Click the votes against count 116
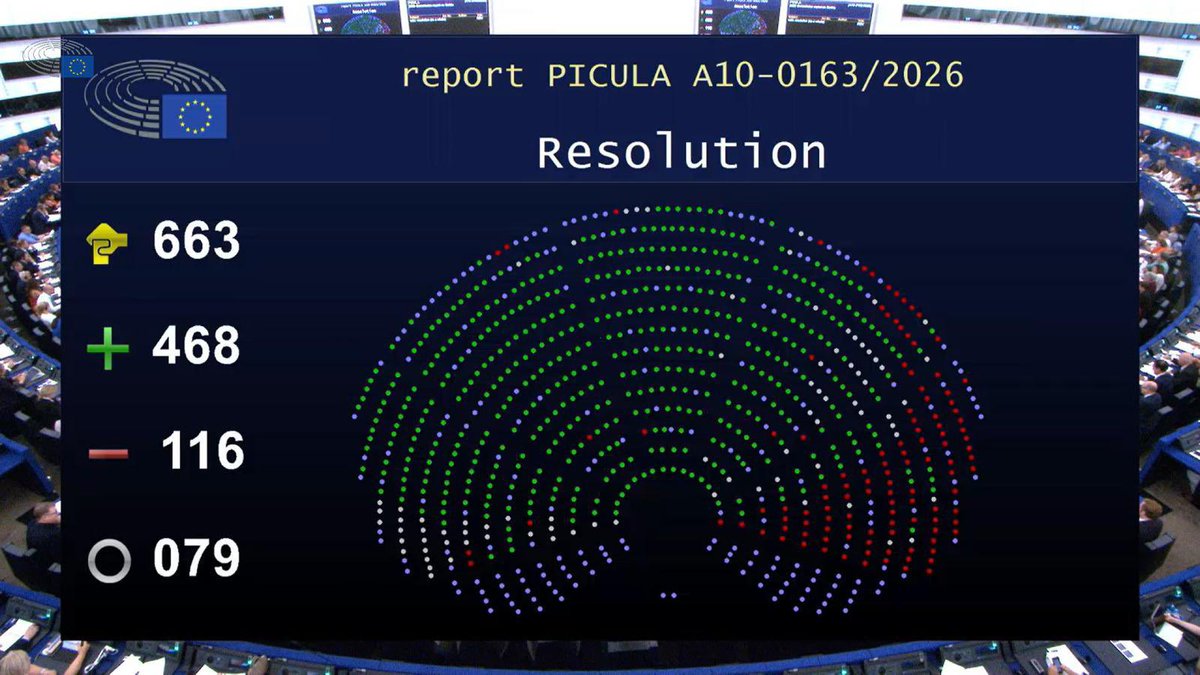The height and width of the screenshot is (675, 1200). (203, 452)
